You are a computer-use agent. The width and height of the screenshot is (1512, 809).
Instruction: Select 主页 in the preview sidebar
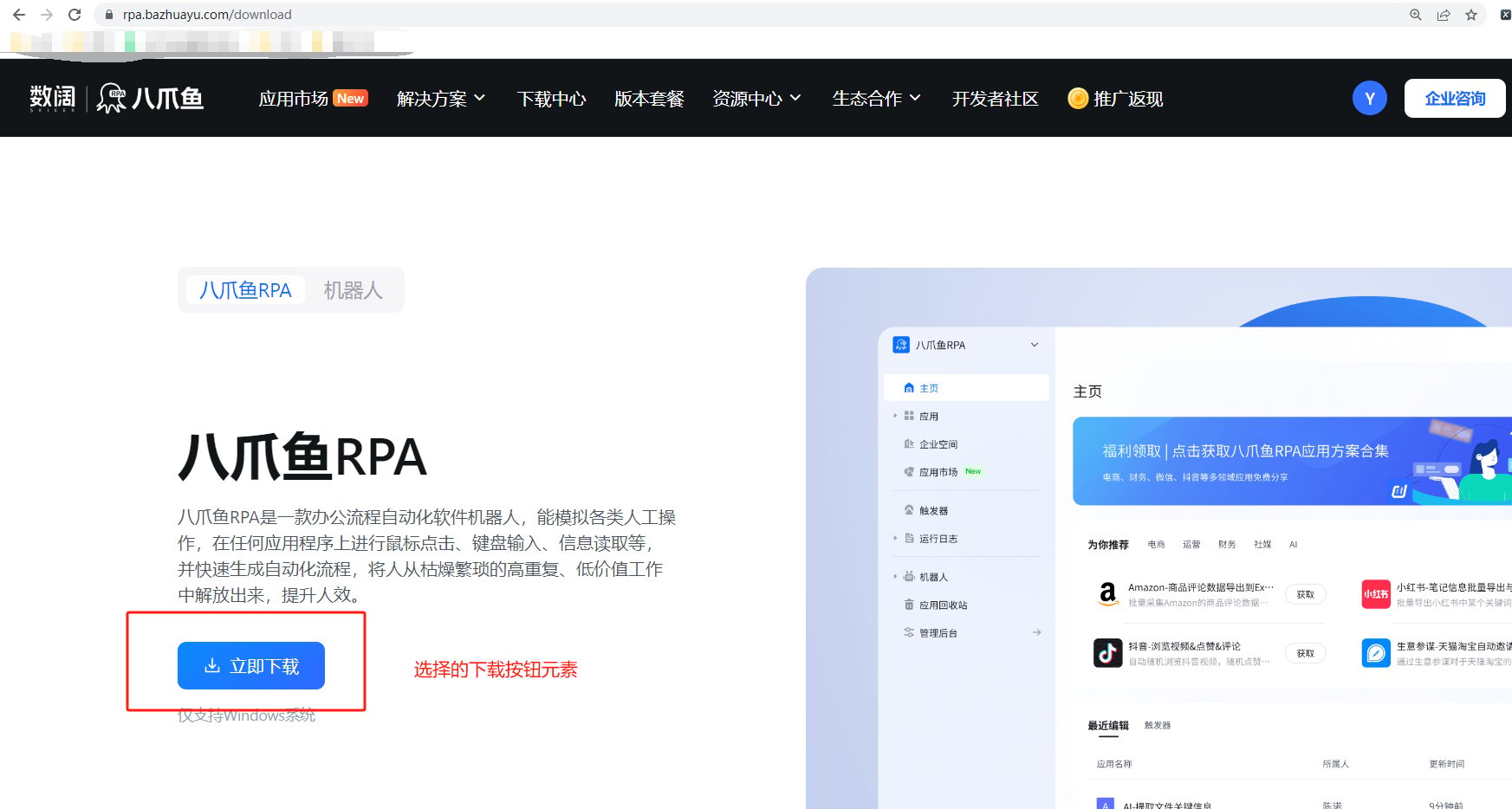coord(966,388)
